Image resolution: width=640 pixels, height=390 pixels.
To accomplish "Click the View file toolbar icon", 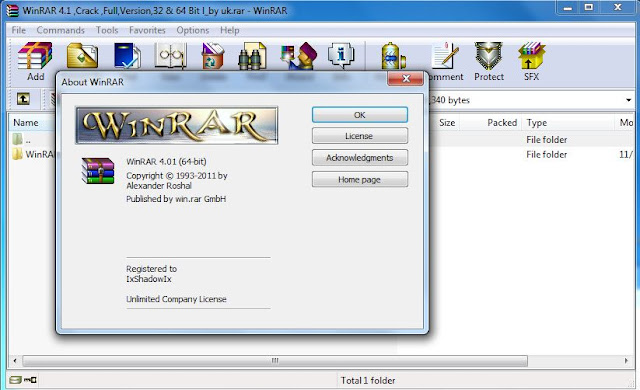I will click(x=171, y=55).
